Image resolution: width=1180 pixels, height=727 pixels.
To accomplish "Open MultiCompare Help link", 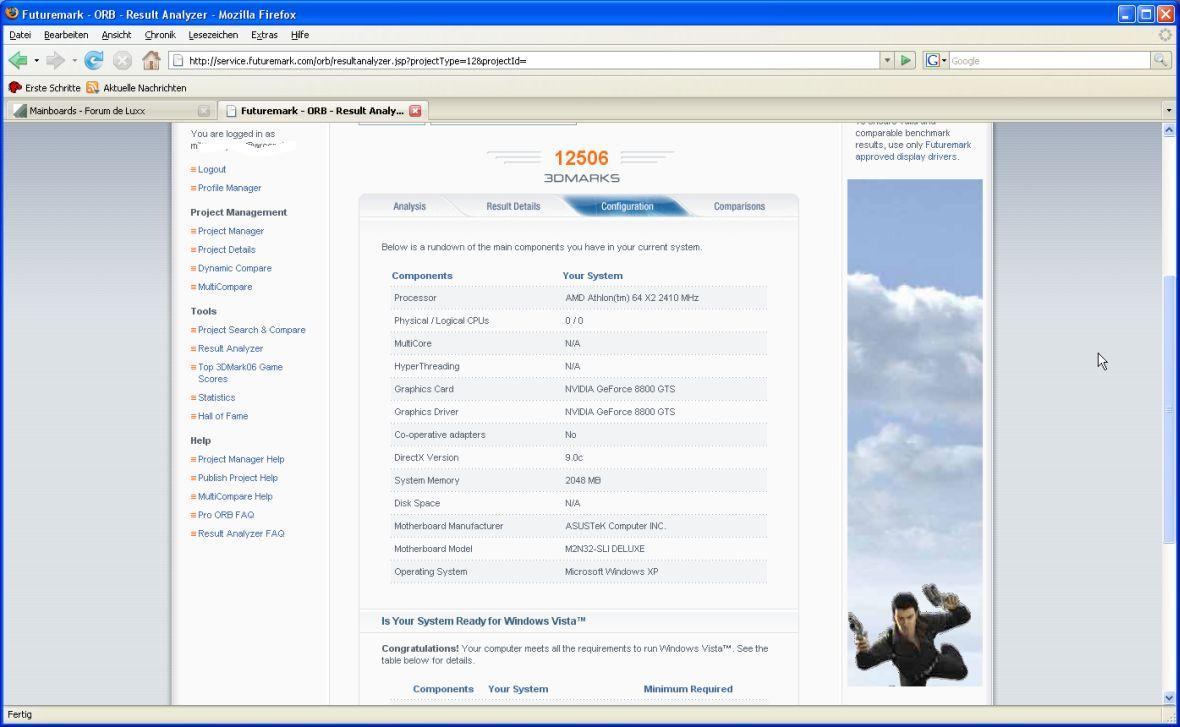I will click(x=235, y=497).
